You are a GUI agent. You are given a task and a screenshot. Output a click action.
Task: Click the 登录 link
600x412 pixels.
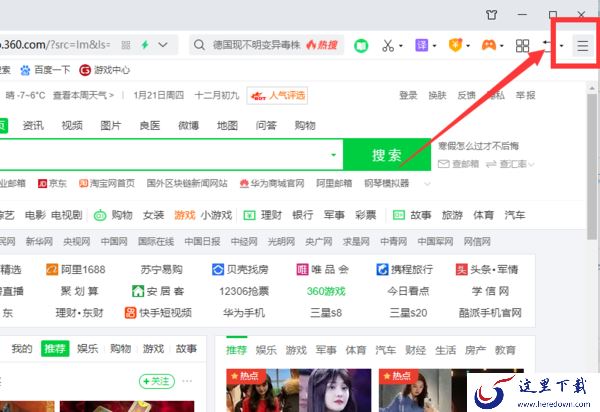tap(408, 95)
